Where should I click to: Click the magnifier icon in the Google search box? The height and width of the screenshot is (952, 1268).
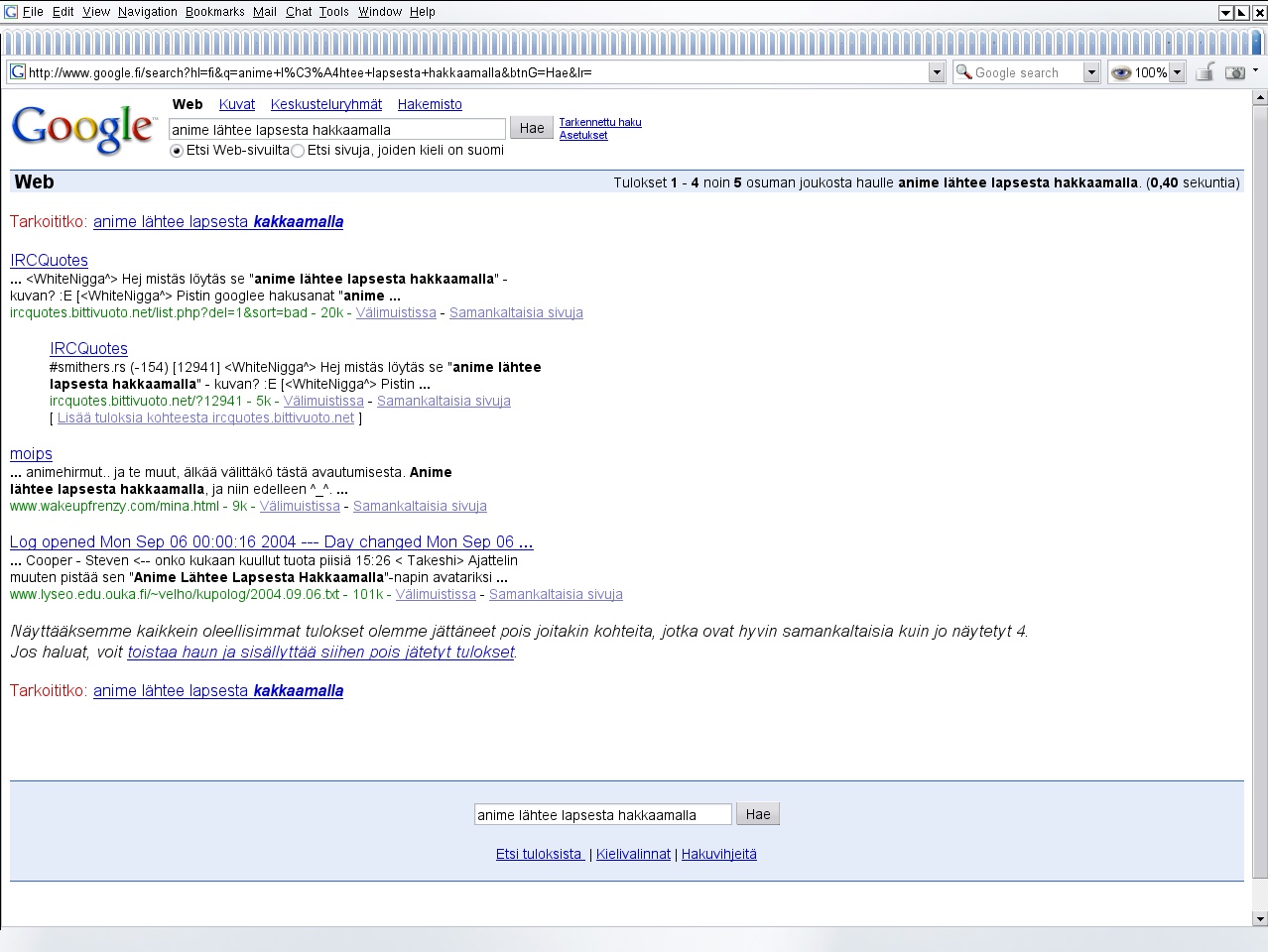[963, 72]
